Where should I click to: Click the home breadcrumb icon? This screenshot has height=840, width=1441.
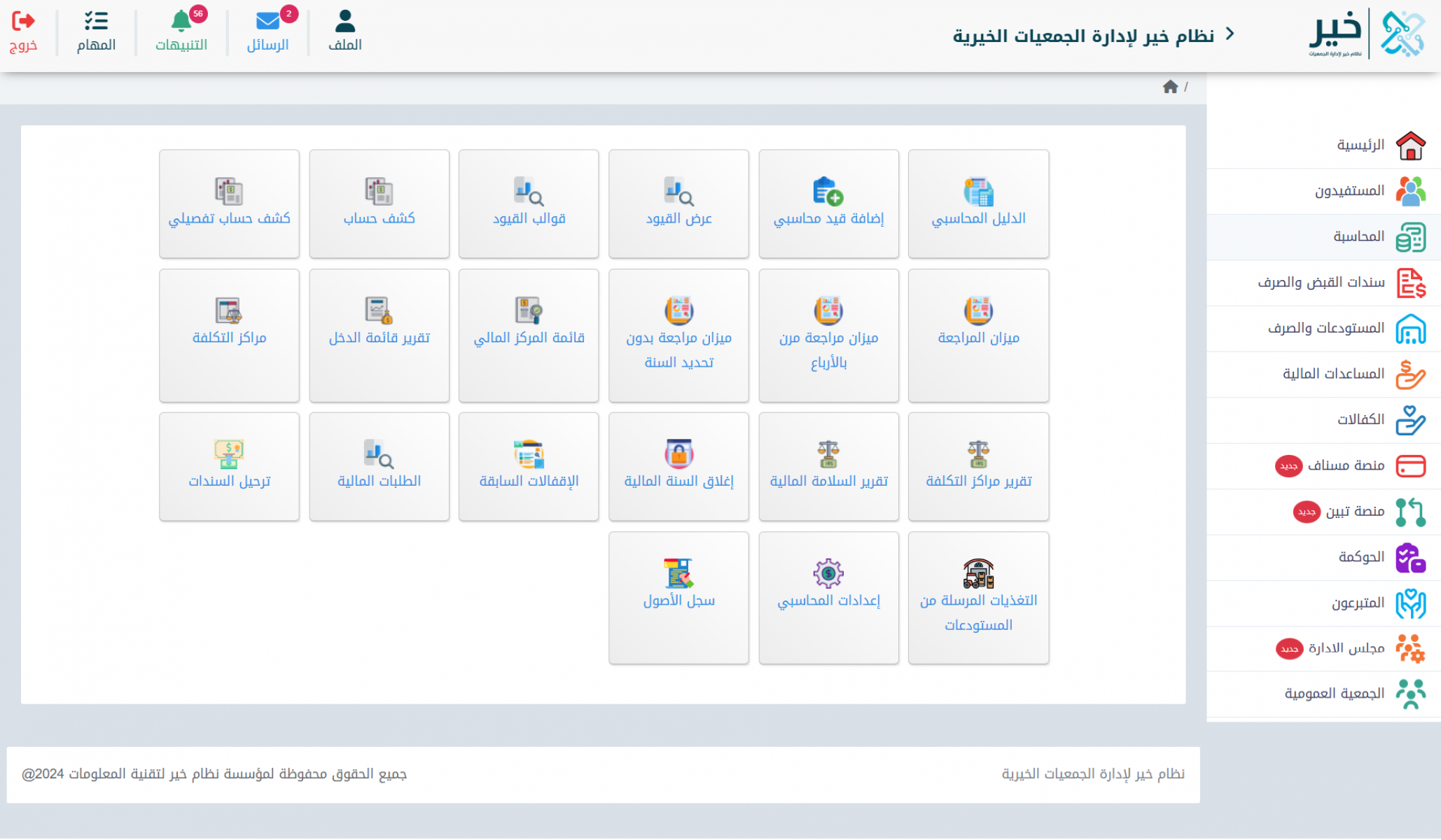coord(1170,87)
